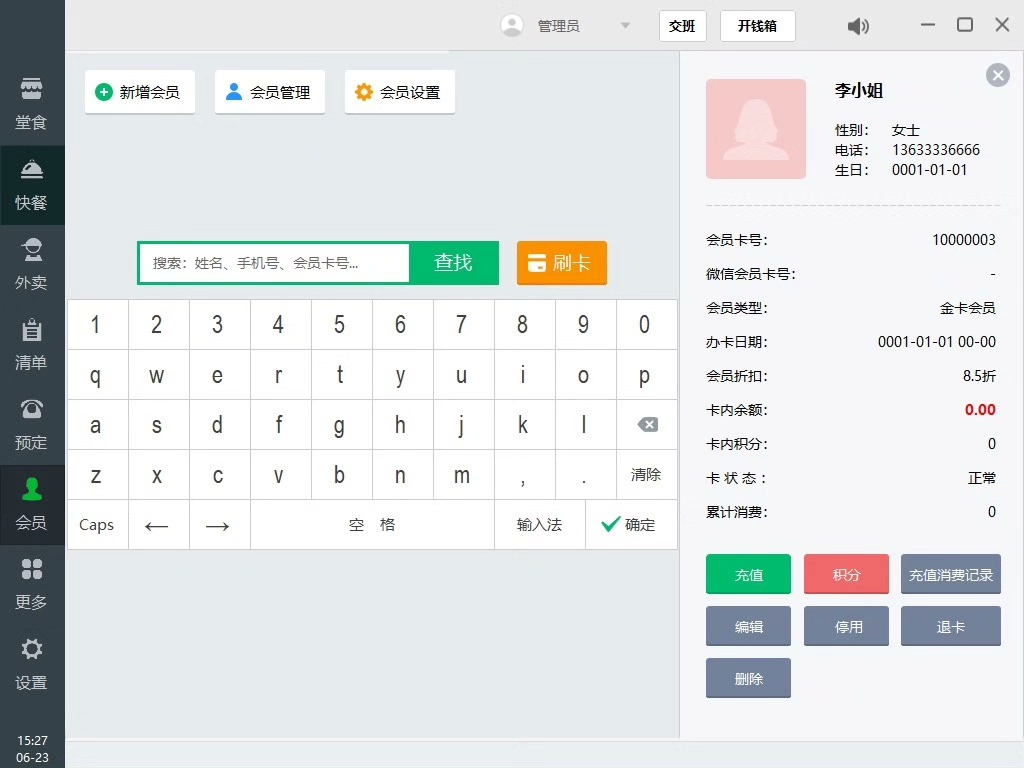
Task: Mute the speaker volume icon
Action: [x=858, y=26]
